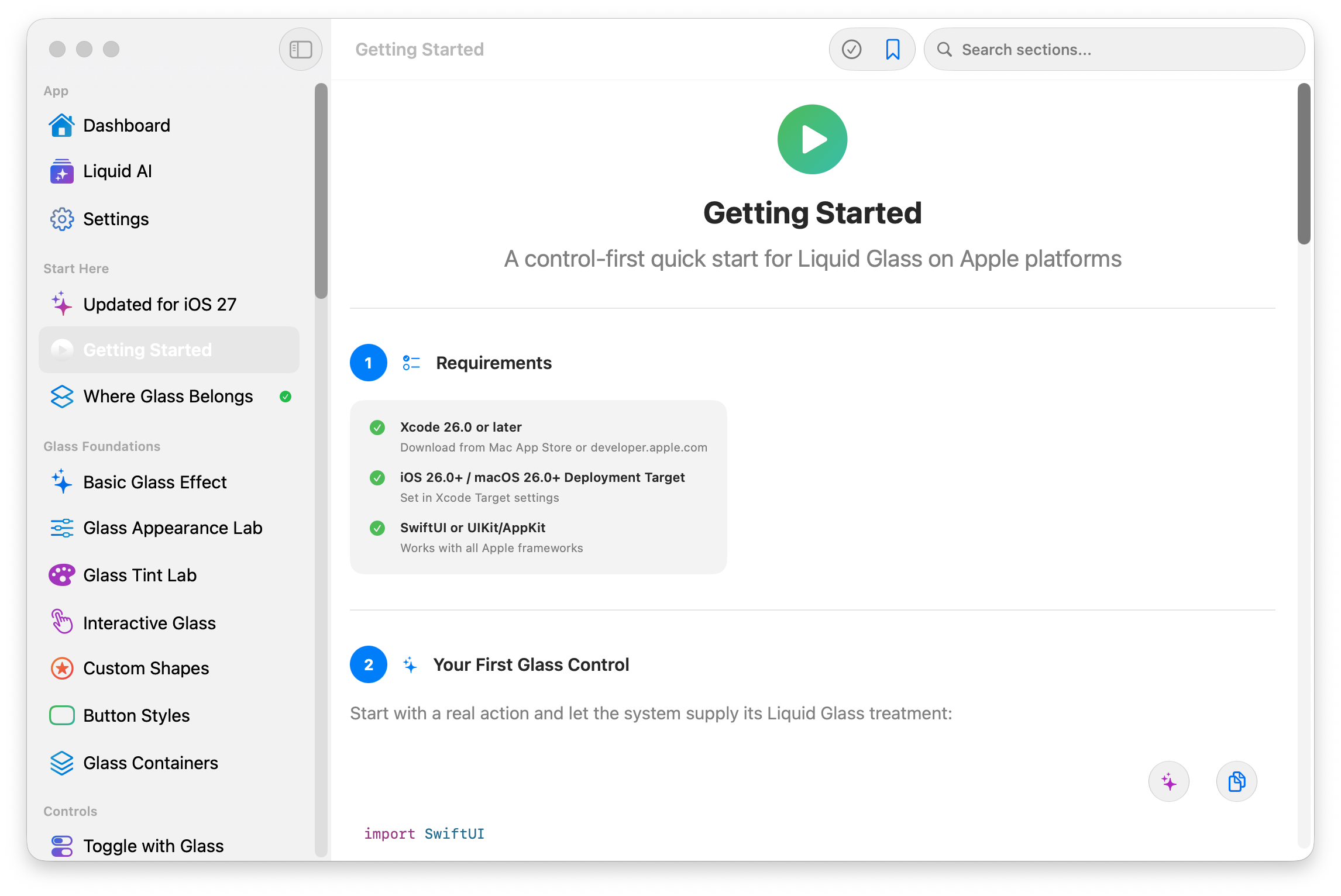This screenshot has width=1341, height=896.
Task: Open Glass Tint Lab
Action: (x=169, y=575)
